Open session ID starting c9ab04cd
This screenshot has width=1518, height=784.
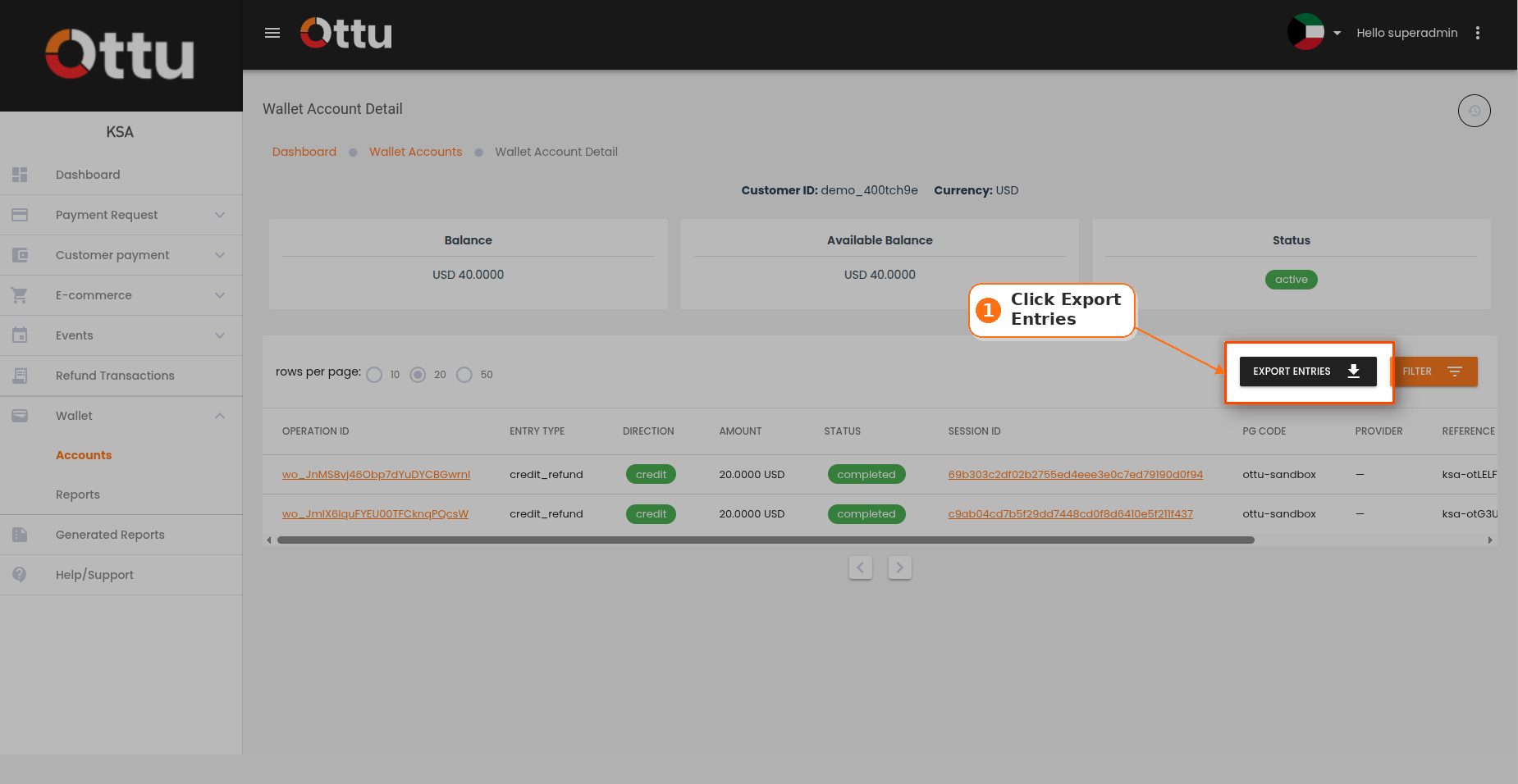(1071, 514)
